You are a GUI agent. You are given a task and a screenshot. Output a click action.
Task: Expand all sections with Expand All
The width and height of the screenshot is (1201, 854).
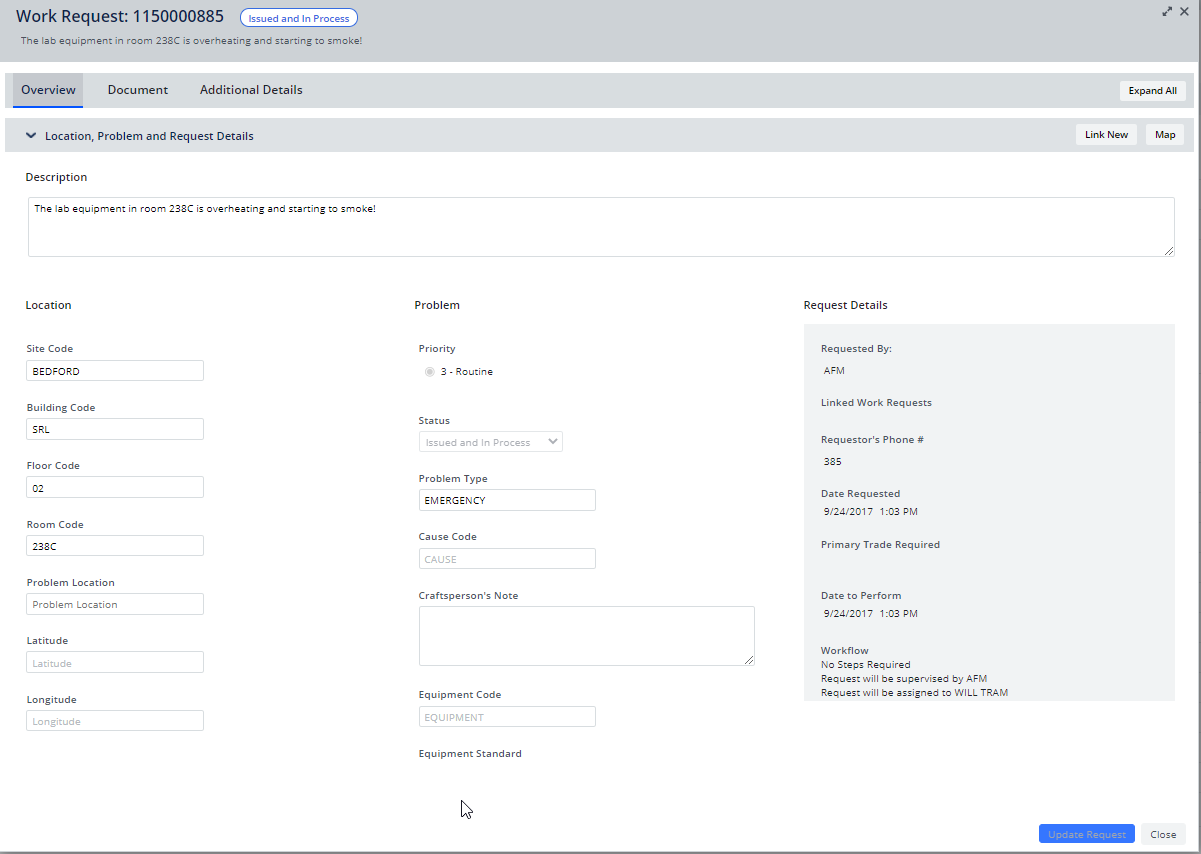pyautogui.click(x=1152, y=90)
